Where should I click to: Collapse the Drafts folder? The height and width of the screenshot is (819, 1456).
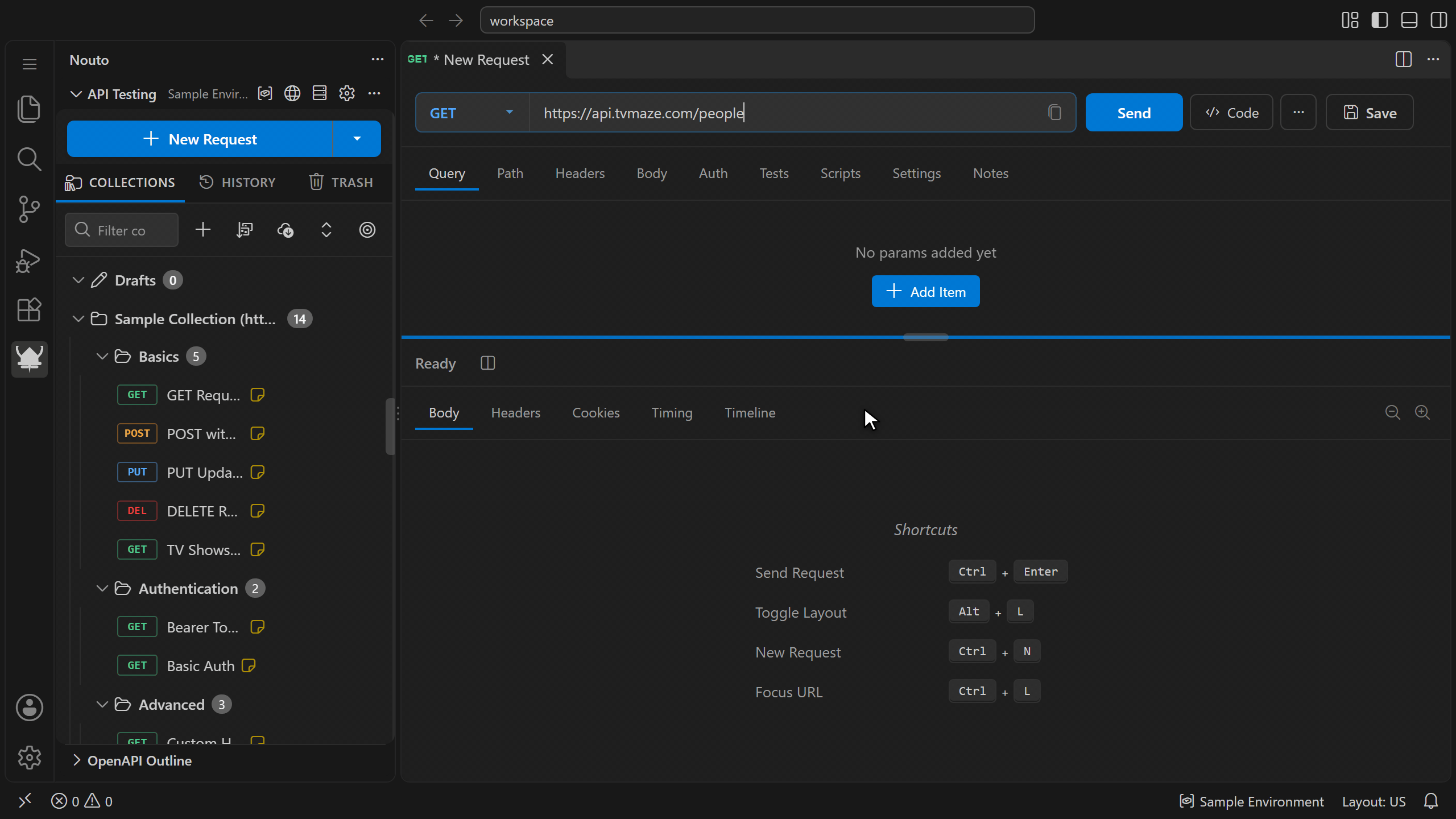point(78,280)
